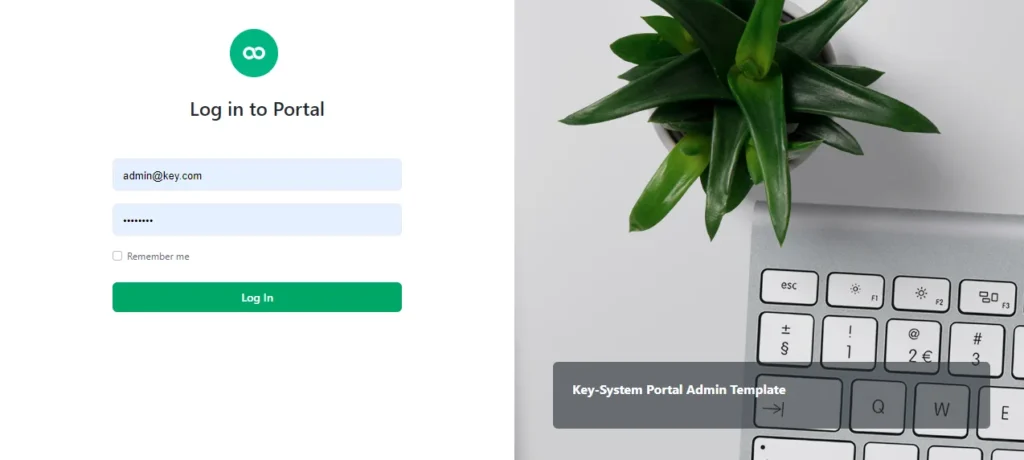The image size is (1024, 460).
Task: Click the esc key in the keyboard photo
Action: pos(789,287)
